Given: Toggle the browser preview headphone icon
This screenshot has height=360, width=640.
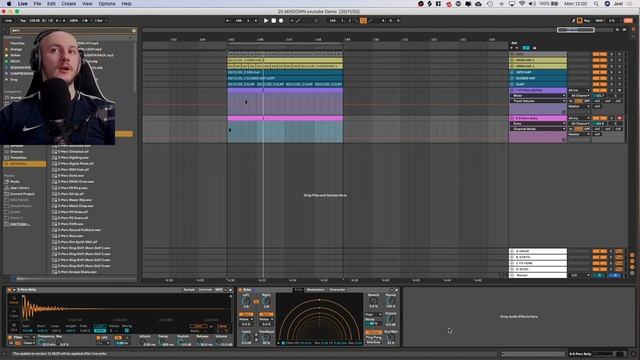Looking at the screenshot, I should [13, 278].
